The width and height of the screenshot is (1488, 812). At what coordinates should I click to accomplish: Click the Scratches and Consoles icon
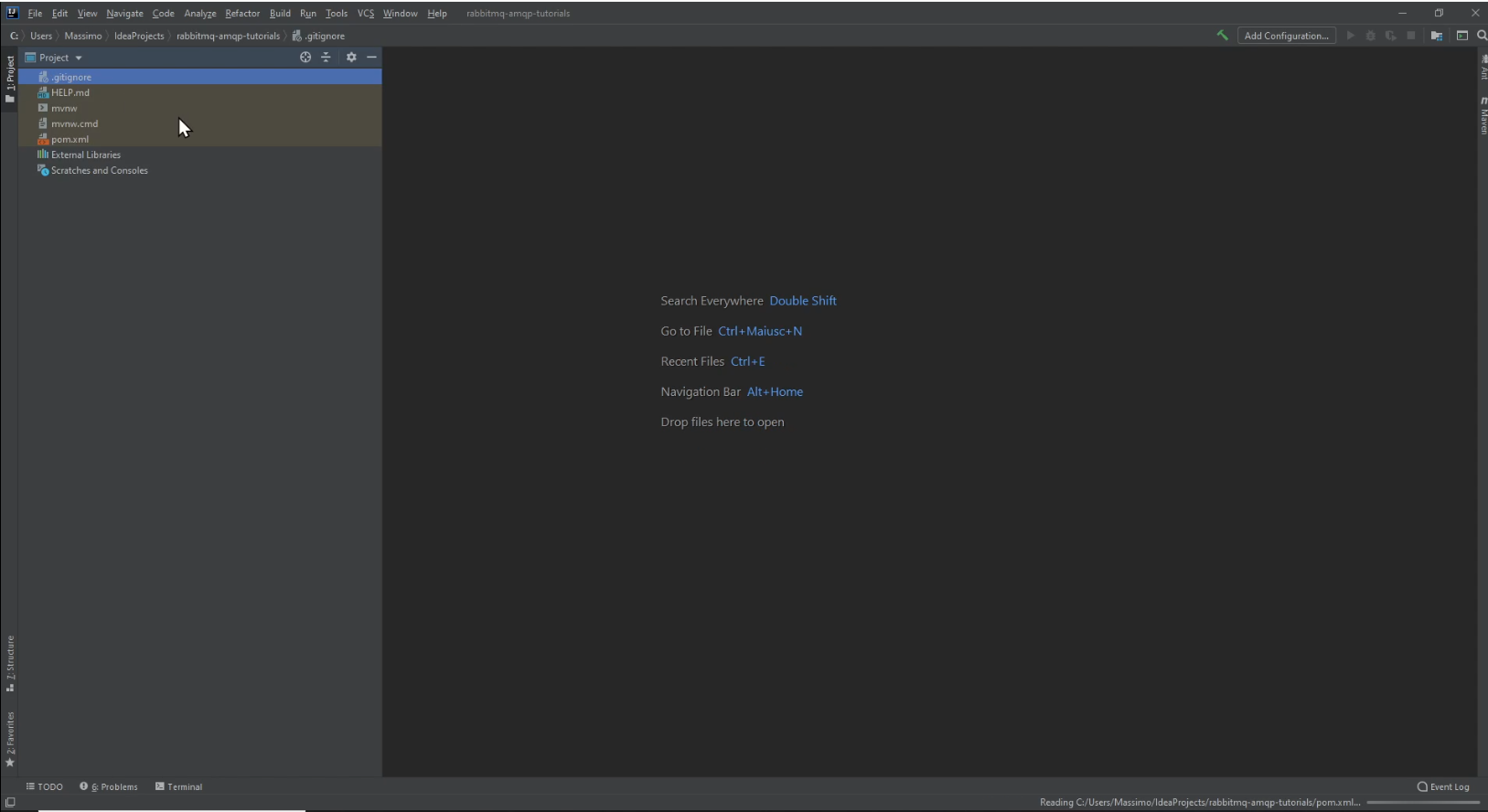(x=43, y=170)
